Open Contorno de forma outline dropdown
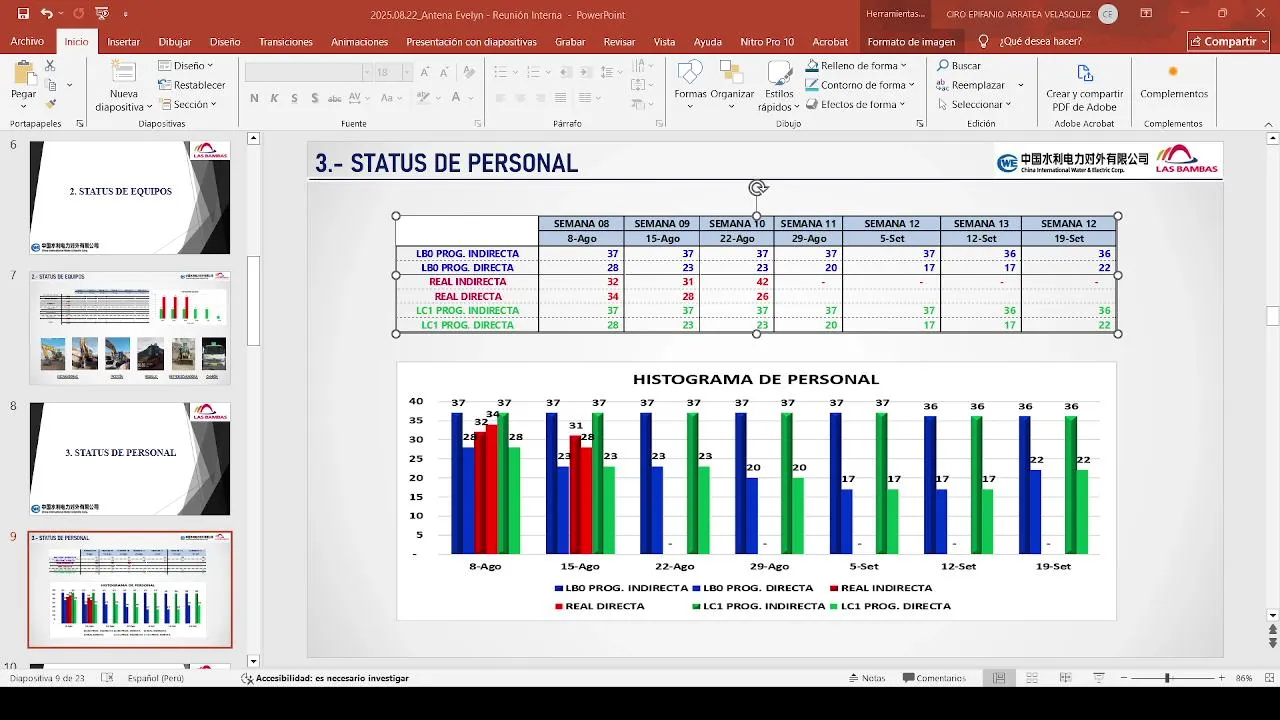 pos(859,85)
